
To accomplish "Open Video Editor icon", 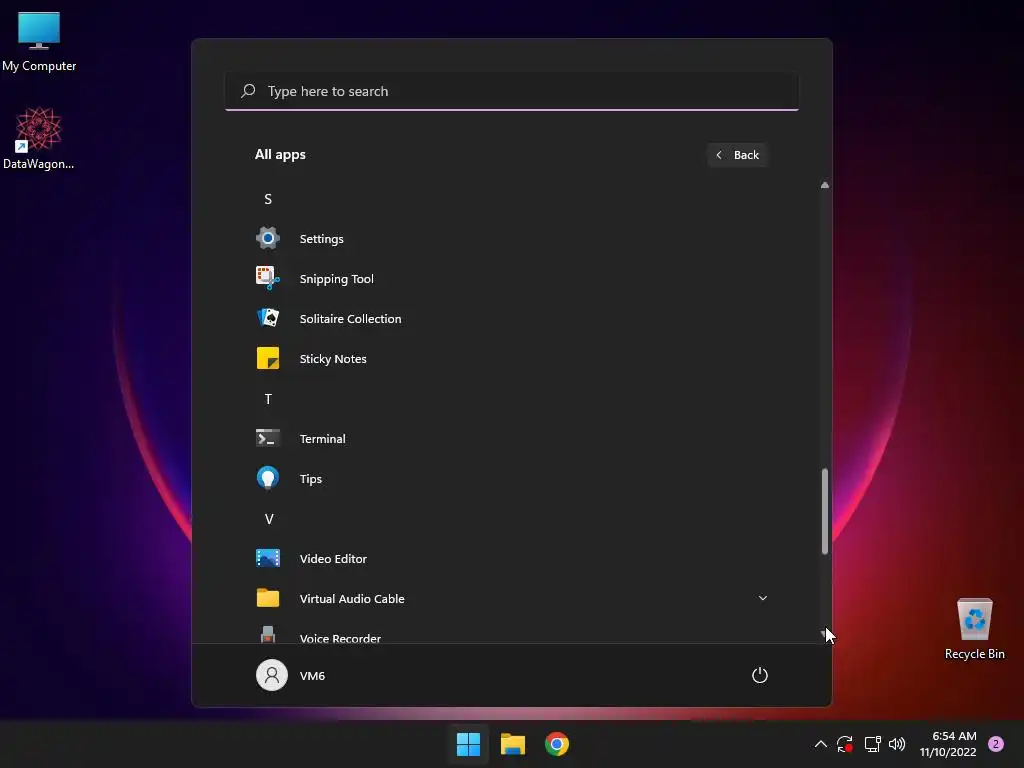I will point(268,558).
